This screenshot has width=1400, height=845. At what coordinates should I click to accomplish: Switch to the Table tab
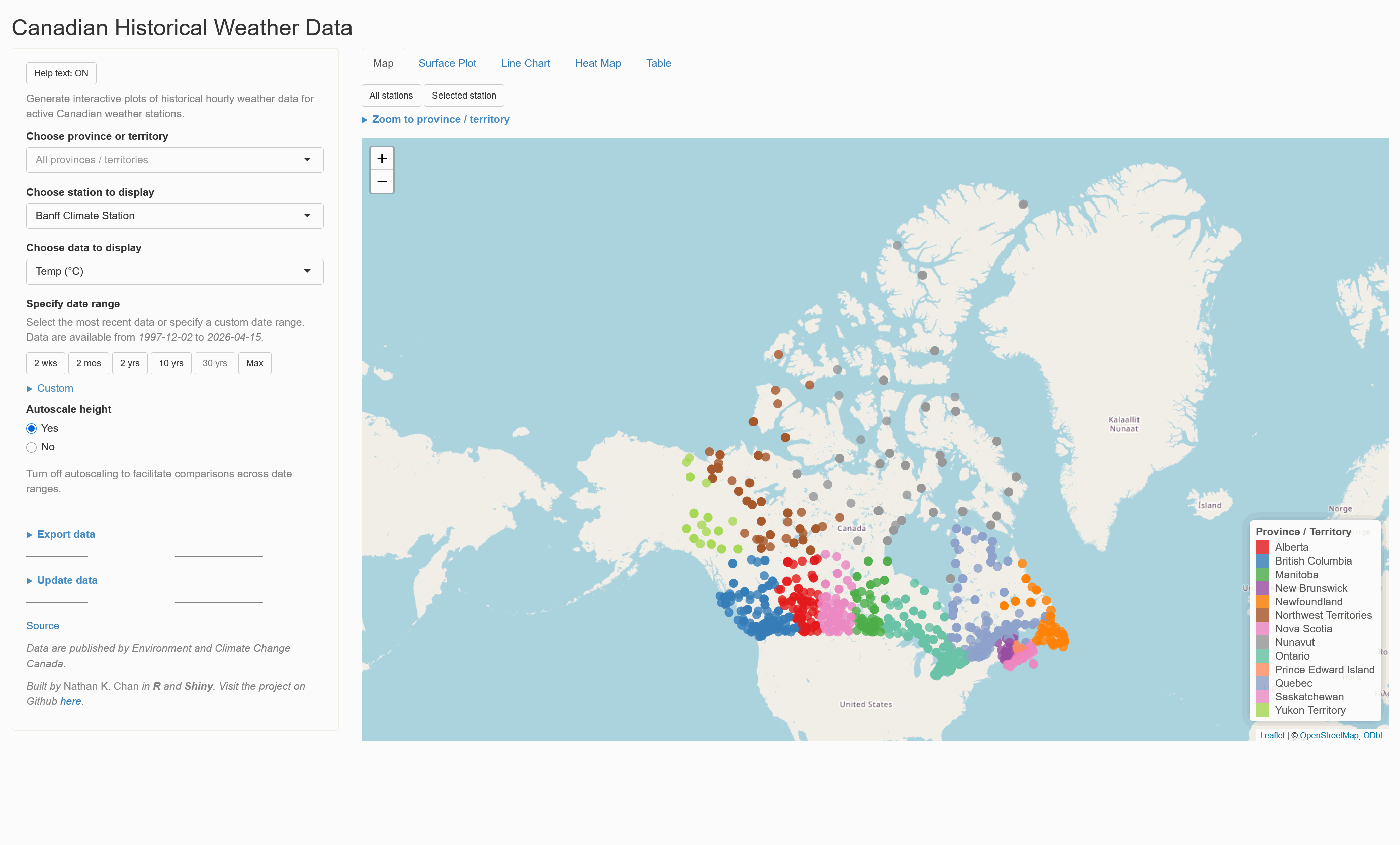pos(659,64)
